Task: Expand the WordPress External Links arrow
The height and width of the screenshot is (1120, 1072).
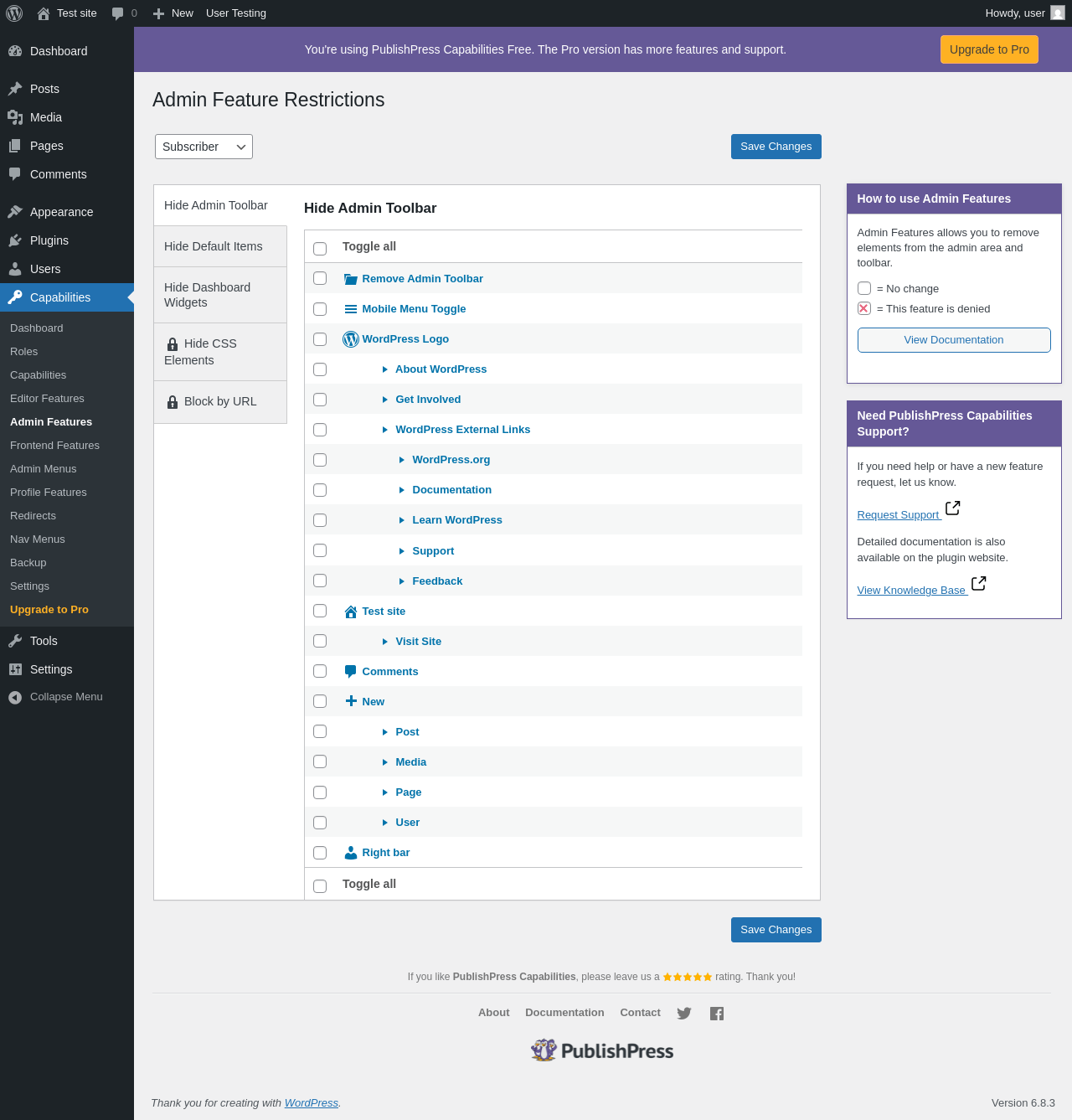Action: [x=385, y=430]
